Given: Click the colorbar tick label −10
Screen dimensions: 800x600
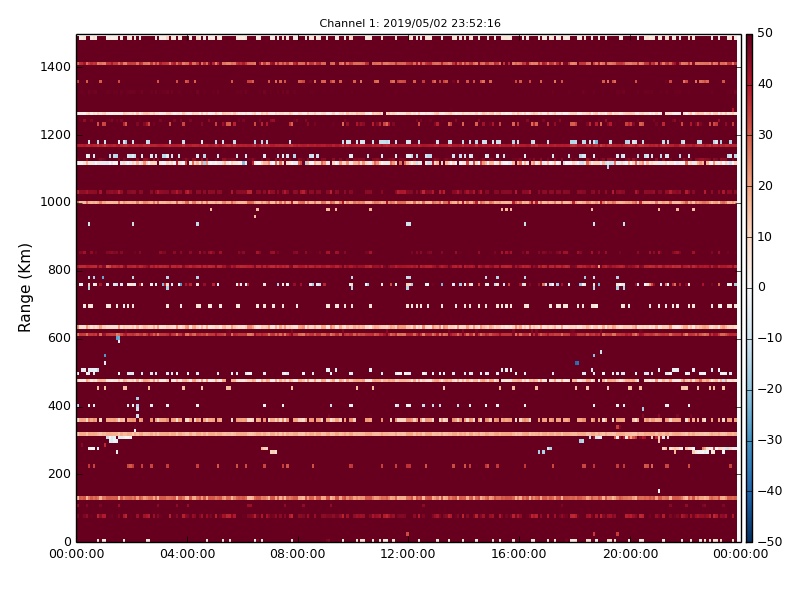Looking at the screenshot, I should click(x=769, y=338).
